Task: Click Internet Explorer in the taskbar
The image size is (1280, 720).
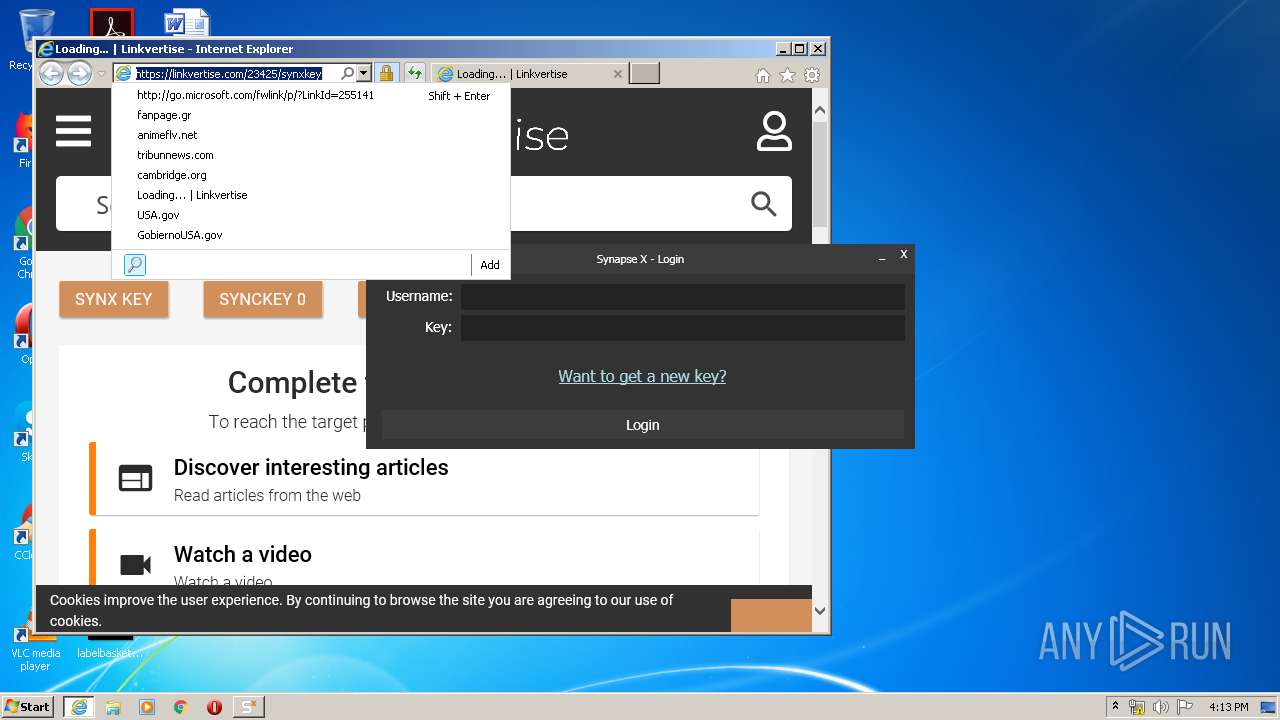Action: [x=79, y=706]
